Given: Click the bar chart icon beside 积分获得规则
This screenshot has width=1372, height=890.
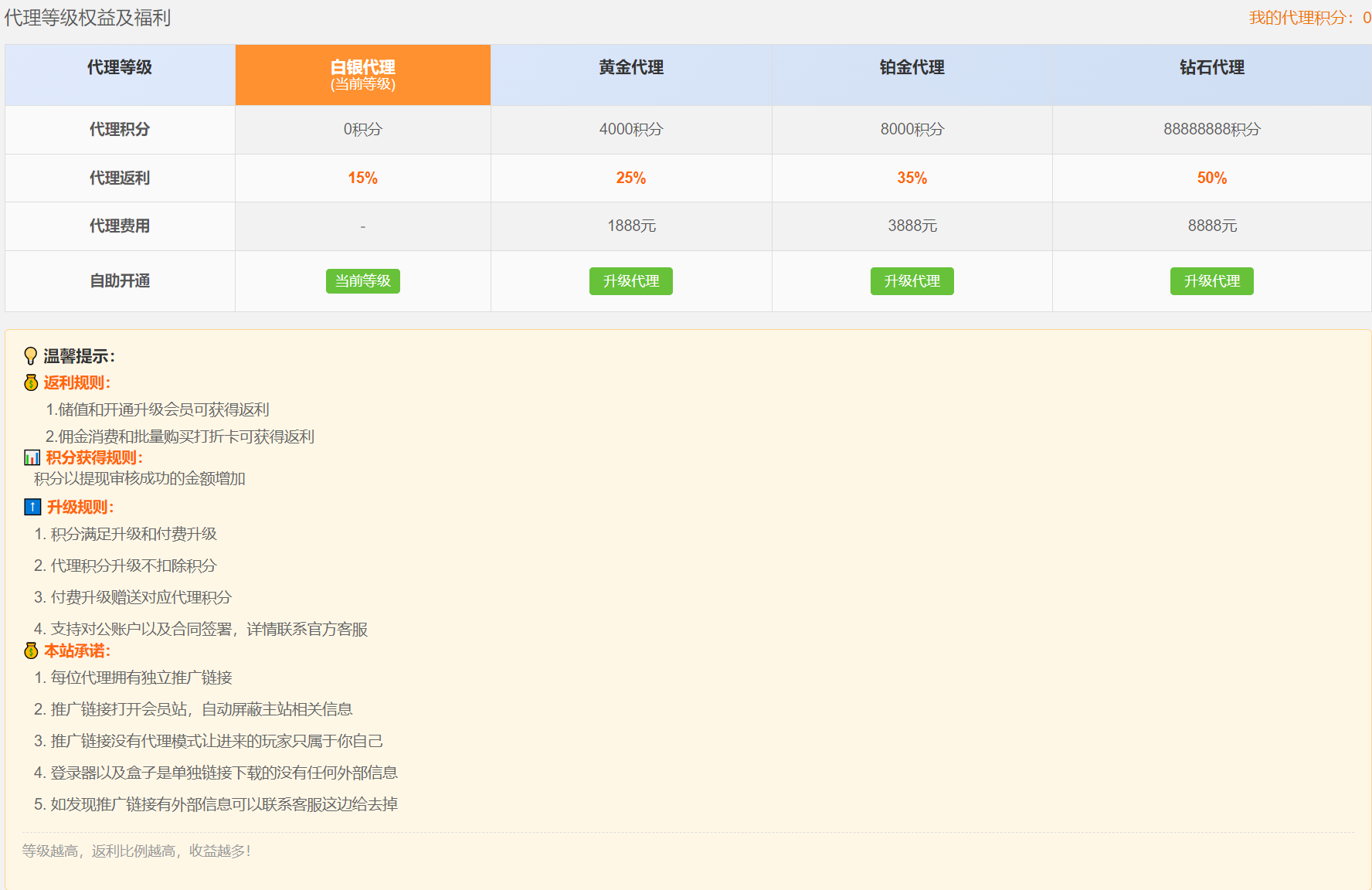Looking at the screenshot, I should (x=32, y=458).
